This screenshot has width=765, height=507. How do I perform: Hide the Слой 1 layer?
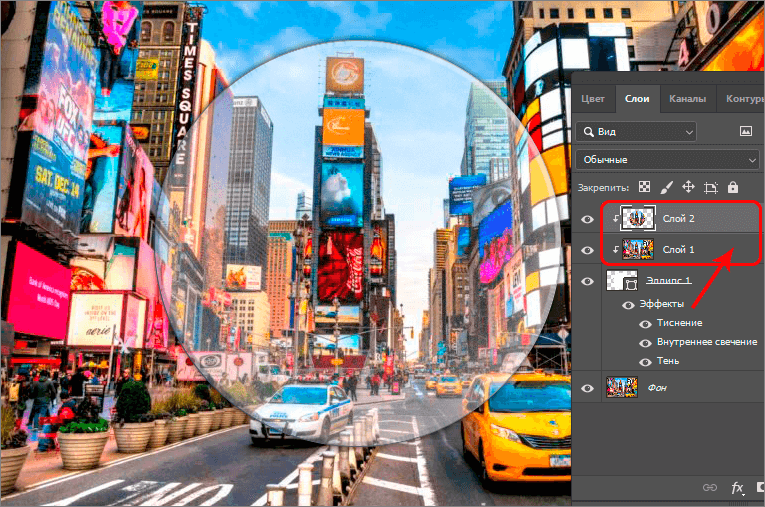587,250
